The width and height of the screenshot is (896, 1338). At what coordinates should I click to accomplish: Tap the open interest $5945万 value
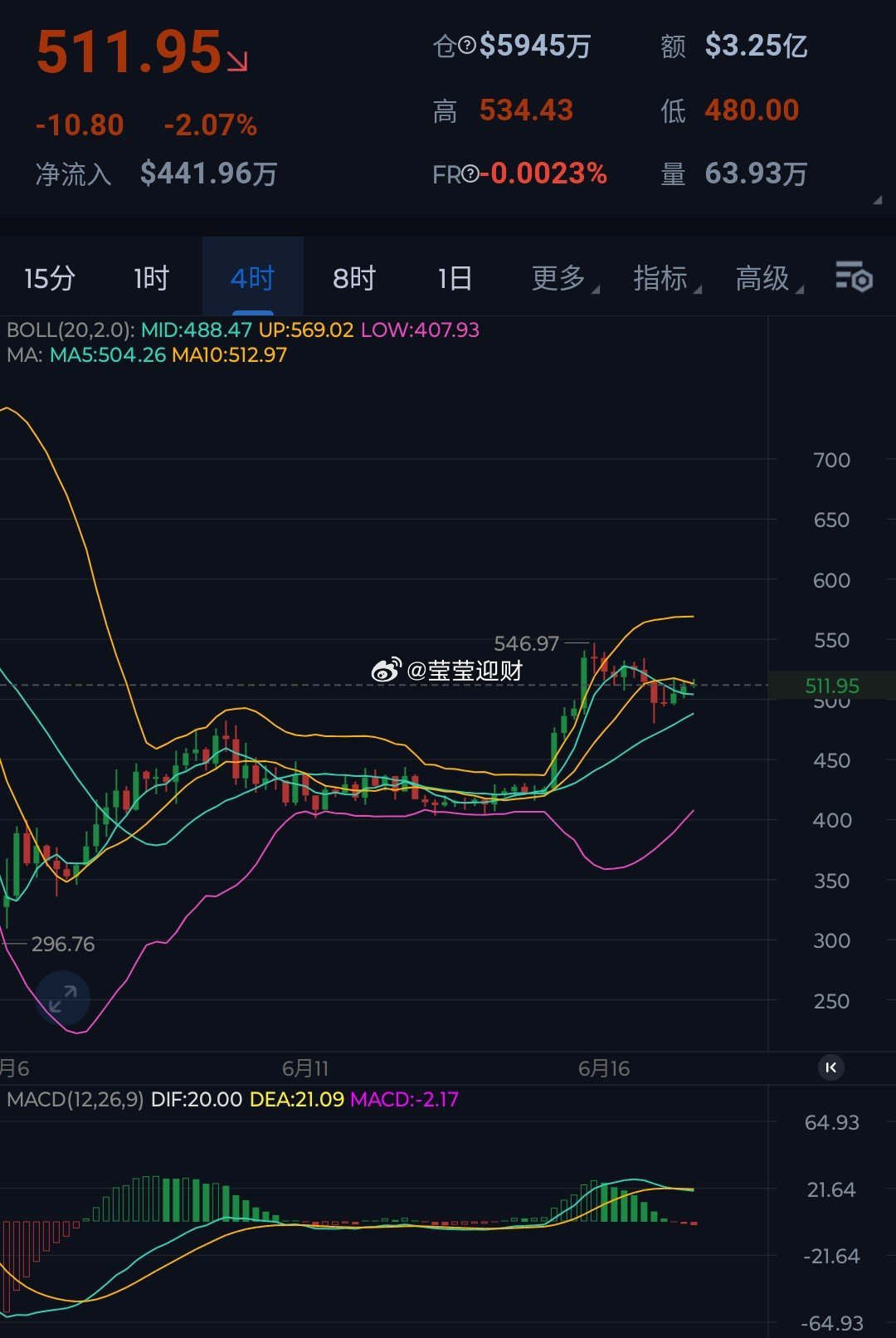pyautogui.click(x=535, y=46)
